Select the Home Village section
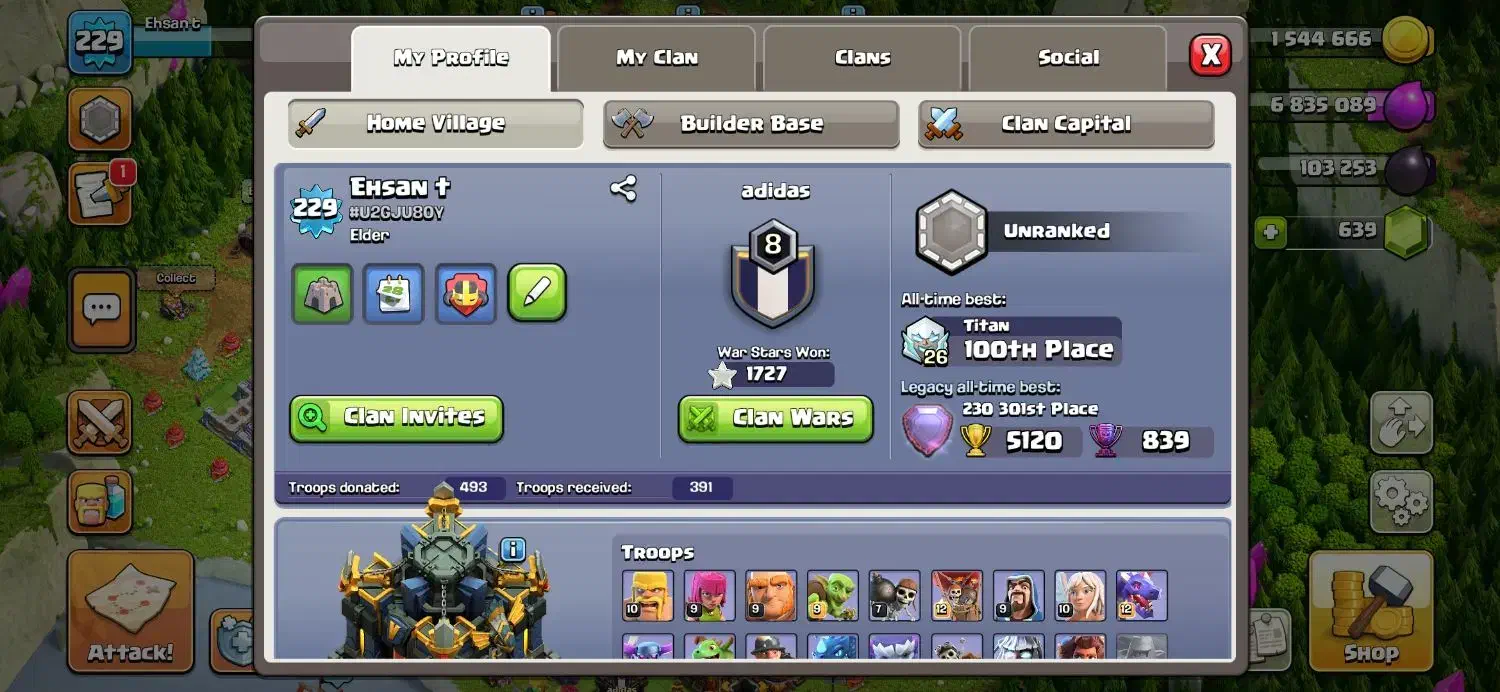The width and height of the screenshot is (1500, 692). click(x=435, y=124)
